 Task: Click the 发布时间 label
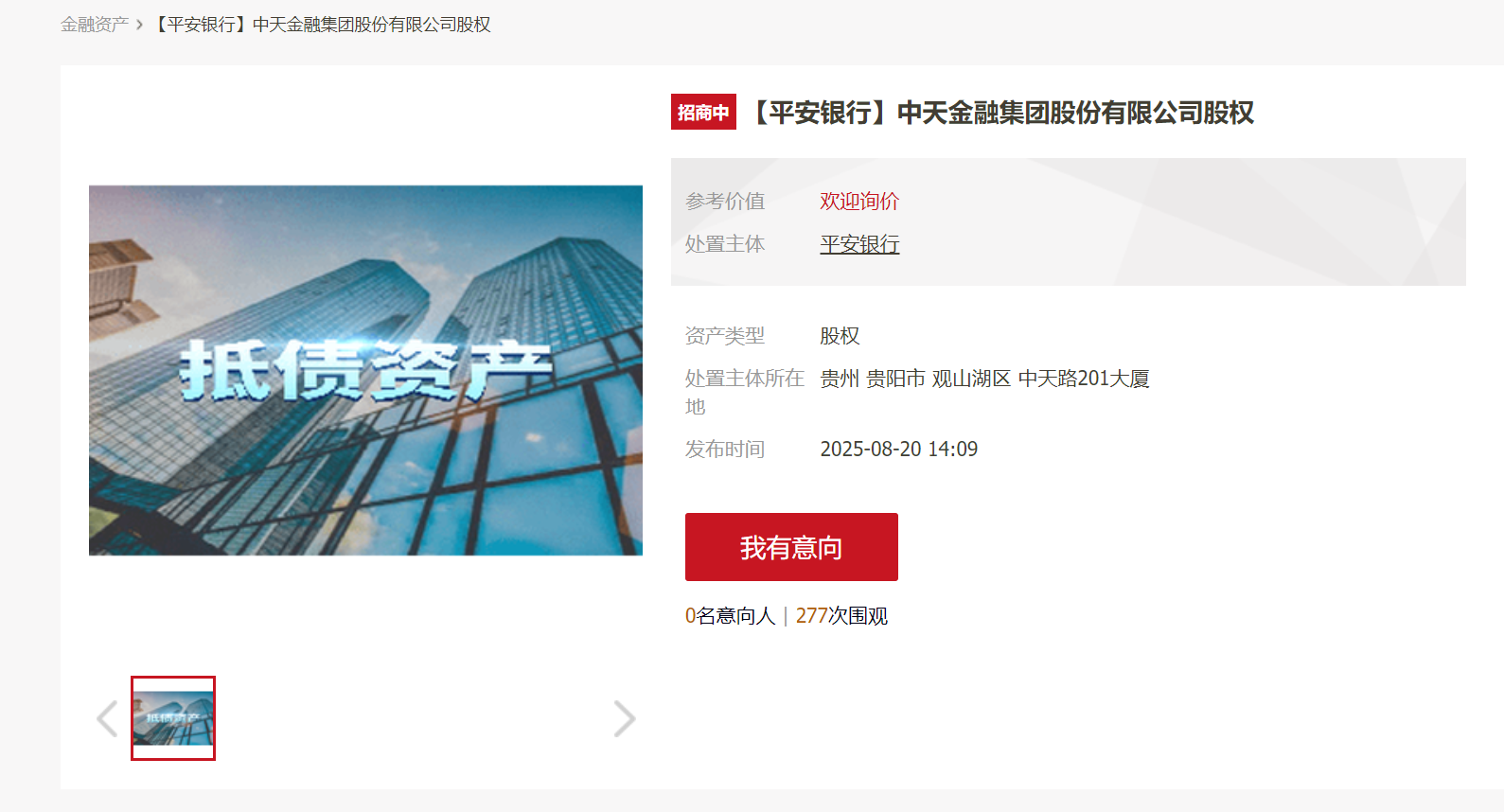[725, 449]
